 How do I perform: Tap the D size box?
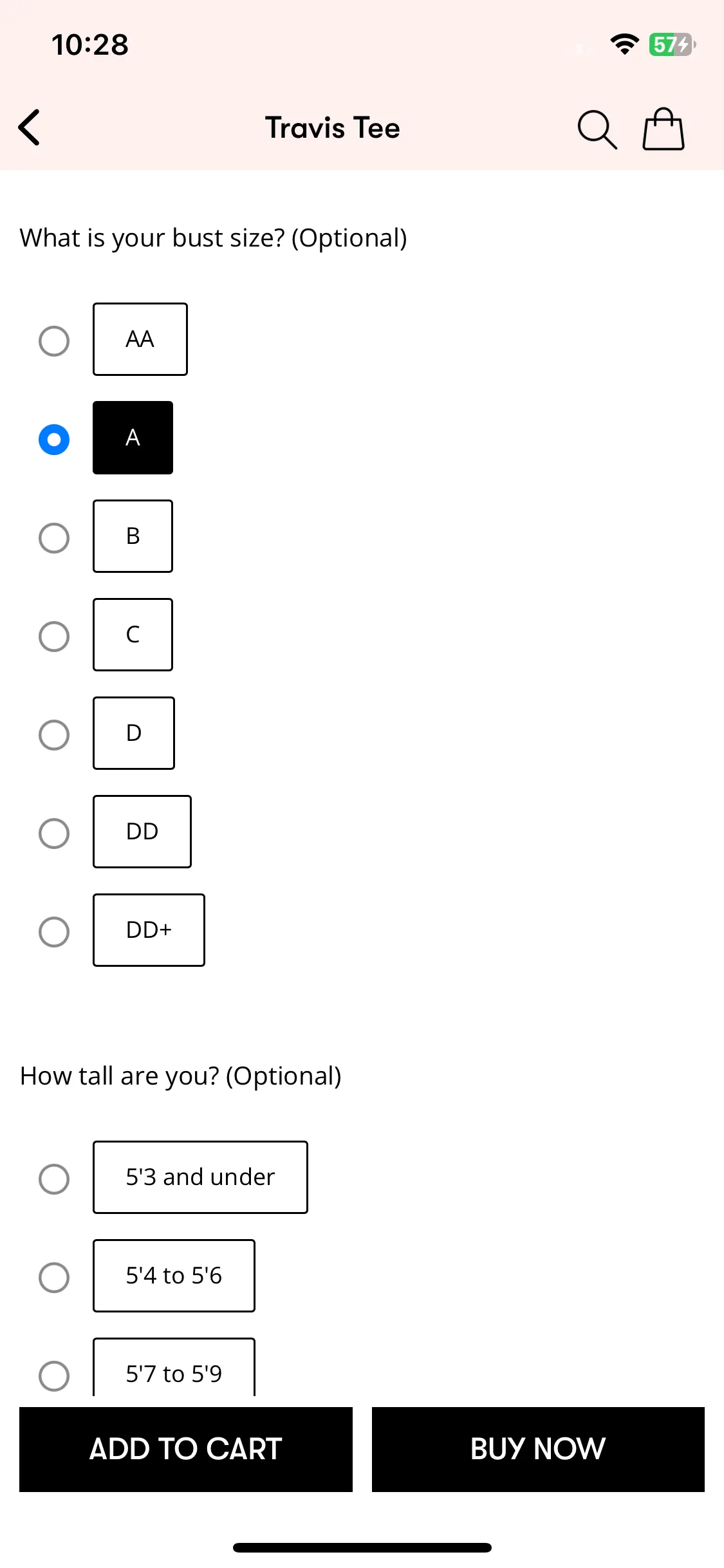point(134,733)
